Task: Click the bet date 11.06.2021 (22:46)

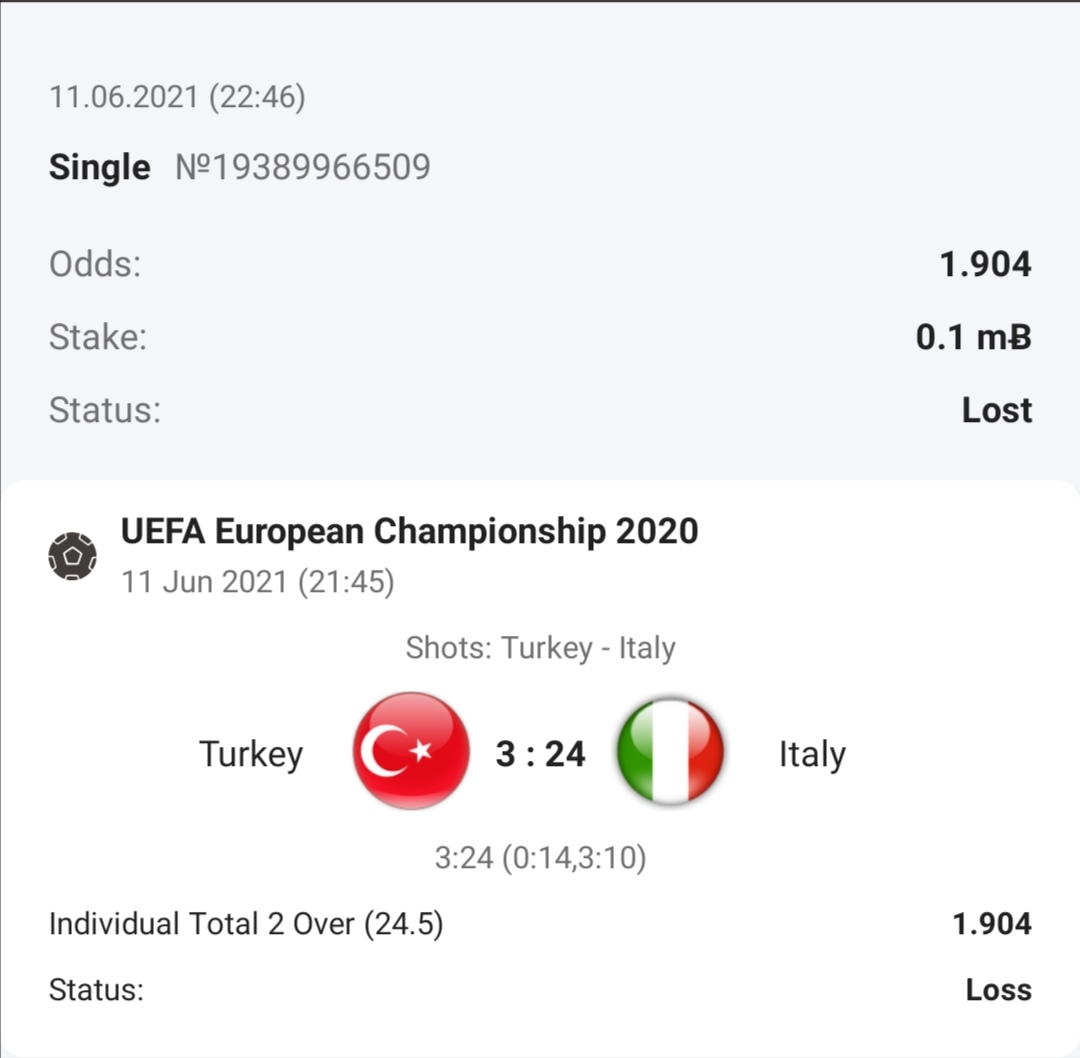Action: [x=177, y=97]
